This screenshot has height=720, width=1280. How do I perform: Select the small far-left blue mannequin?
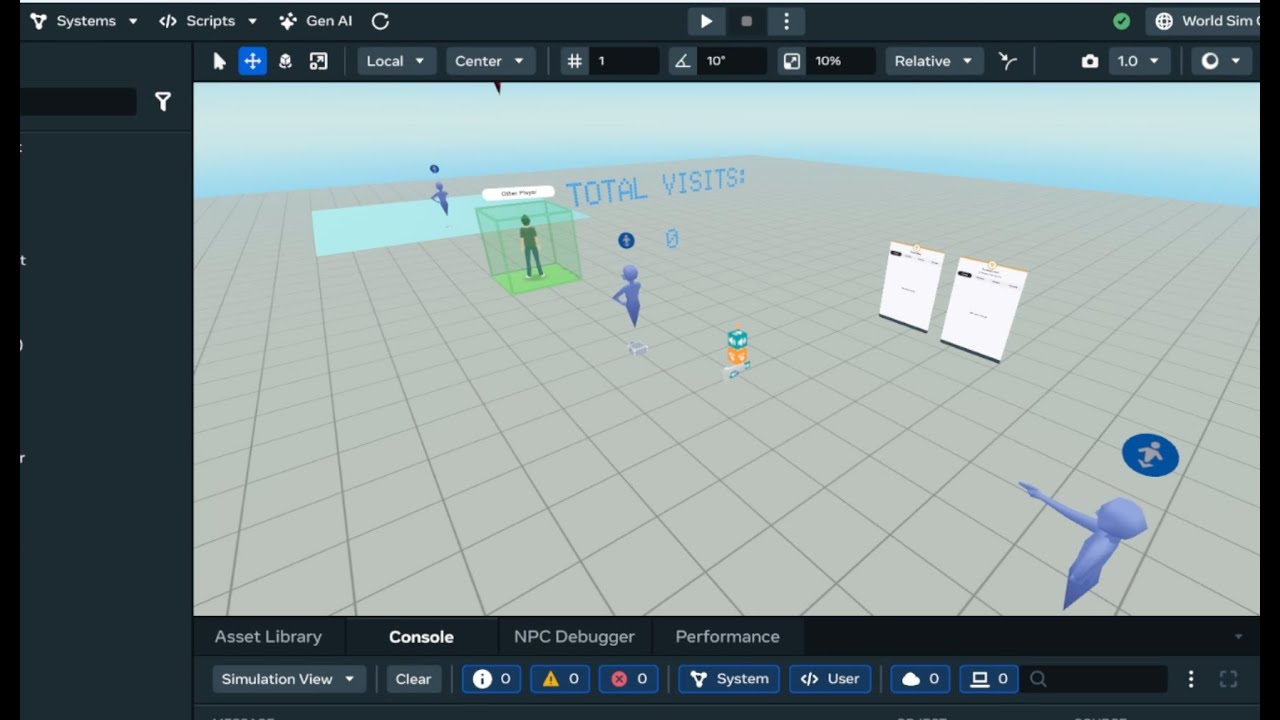440,197
